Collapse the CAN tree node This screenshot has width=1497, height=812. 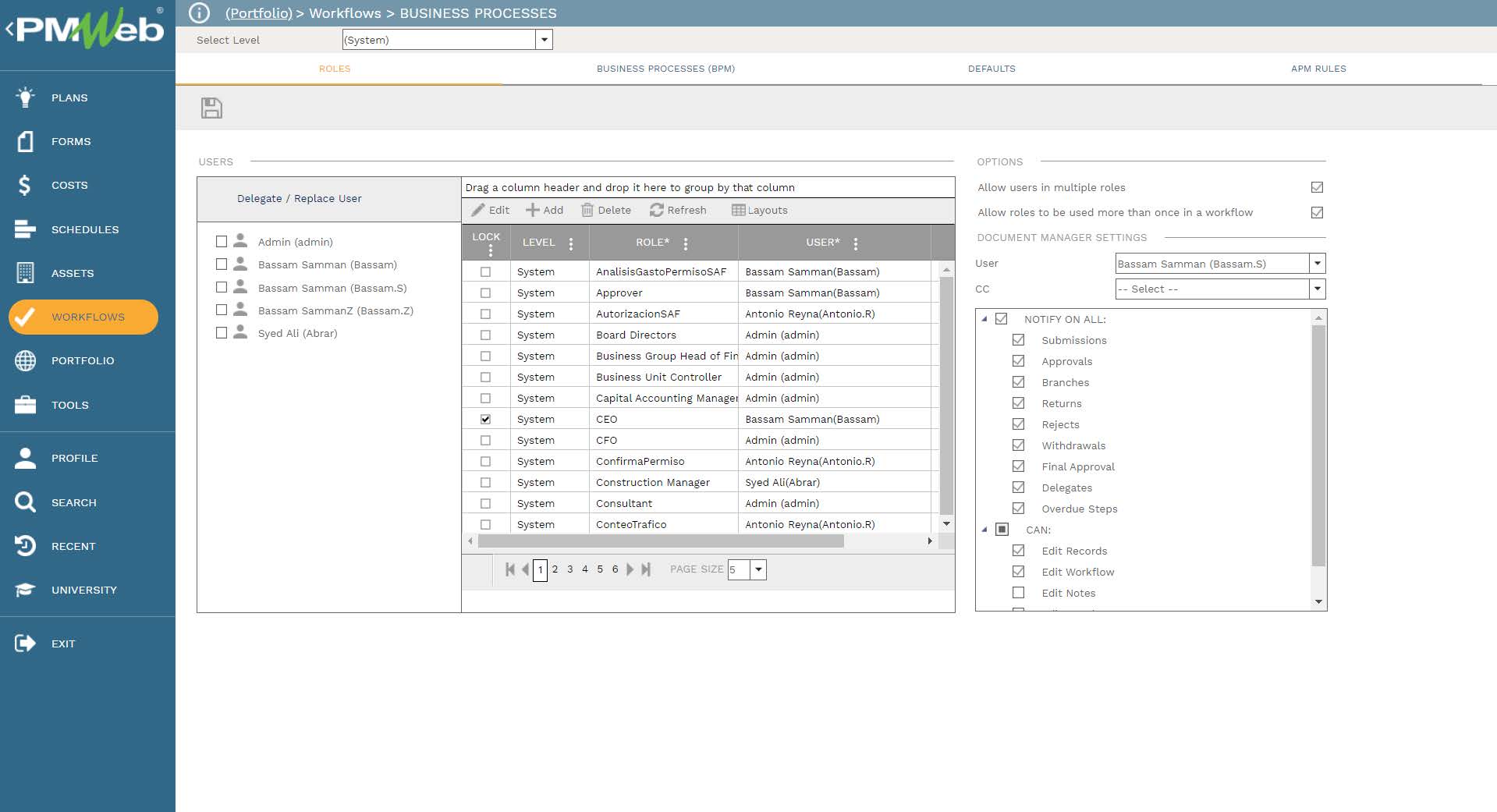(984, 530)
